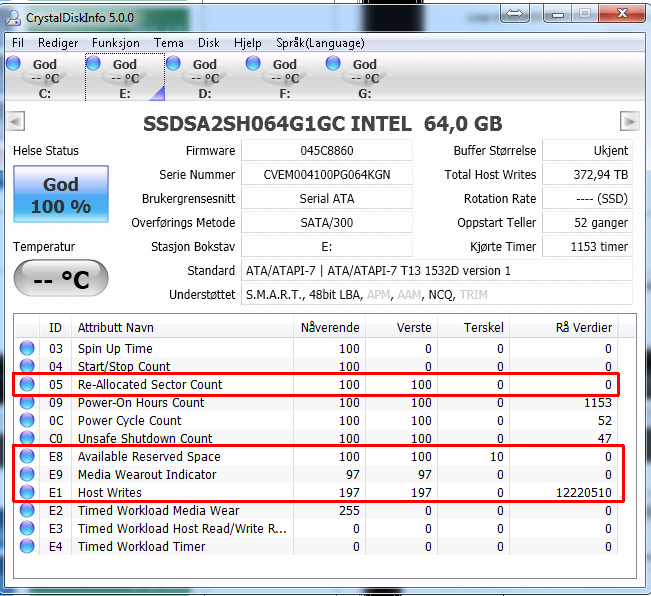Image resolution: width=651 pixels, height=596 pixels.
Task: Select drive G: health tab
Action: tap(365, 78)
